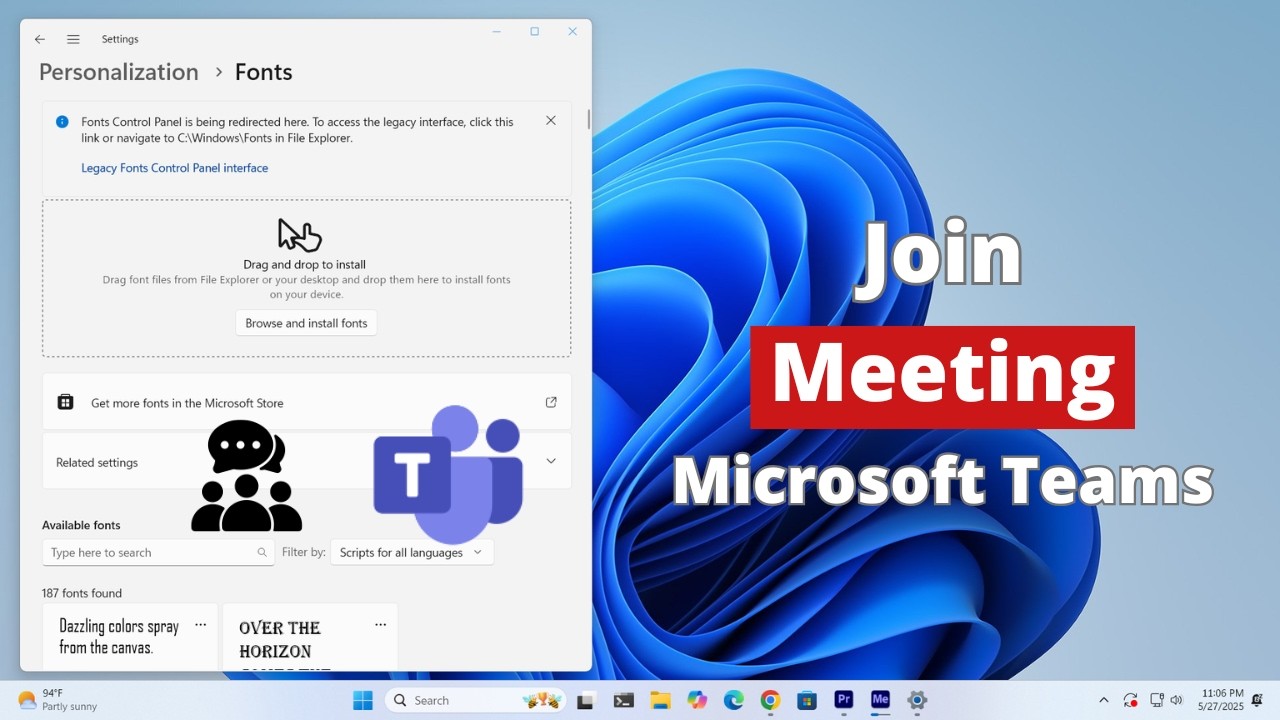Viewport: 1280px width, 720px height.
Task: Click the Settings window scrollbar
Action: pyautogui.click(x=588, y=118)
